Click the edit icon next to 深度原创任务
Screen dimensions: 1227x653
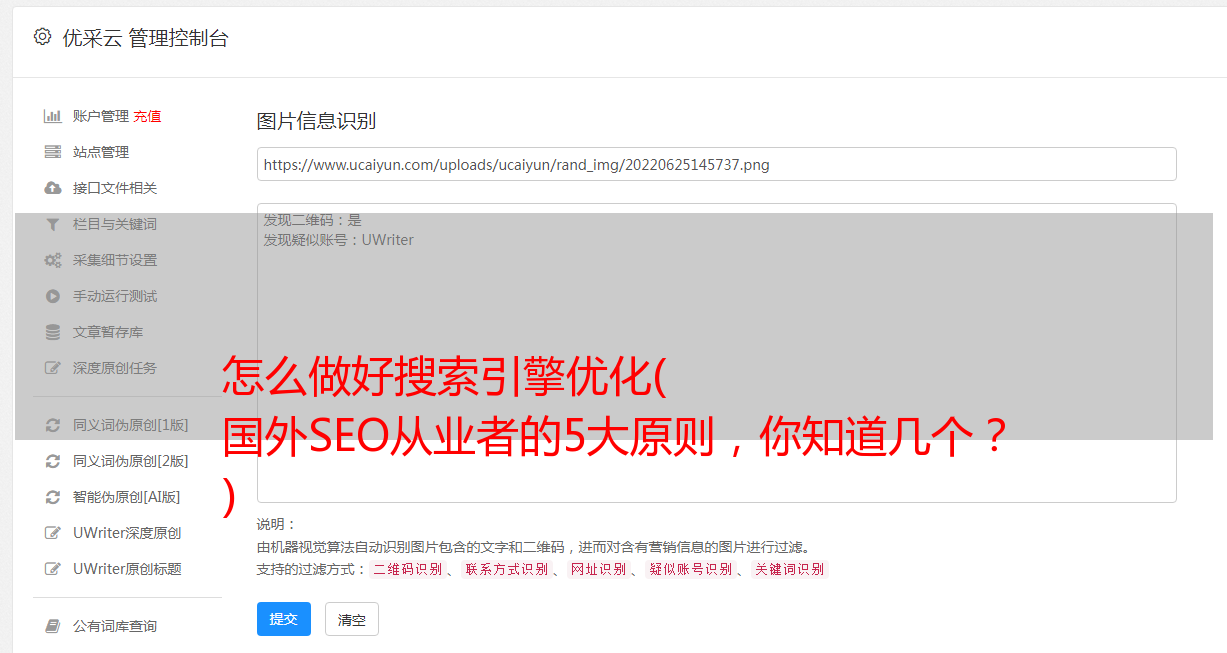tap(53, 368)
